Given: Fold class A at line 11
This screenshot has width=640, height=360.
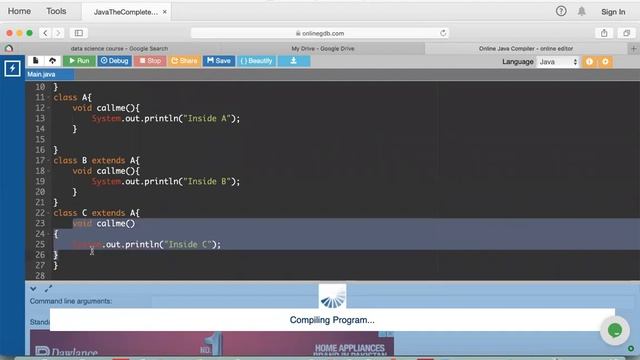Looking at the screenshot, I should pyautogui.click(x=49, y=98).
